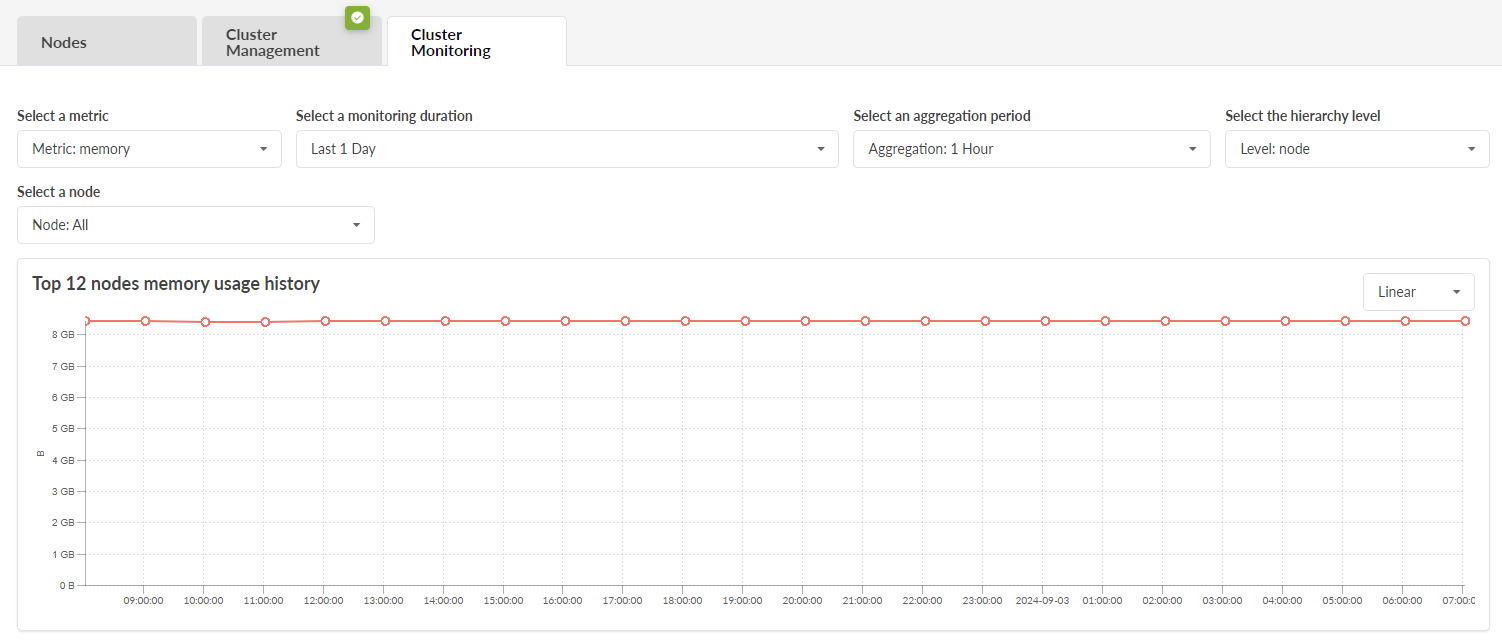
Task: Open the Aggregation: 1 Hour dropdown
Action: point(1031,149)
